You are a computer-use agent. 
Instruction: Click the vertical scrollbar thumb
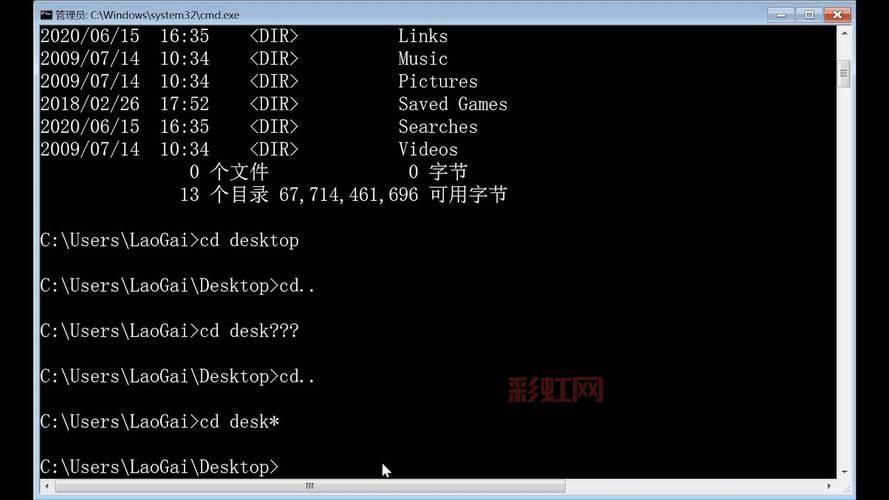pyautogui.click(x=844, y=74)
